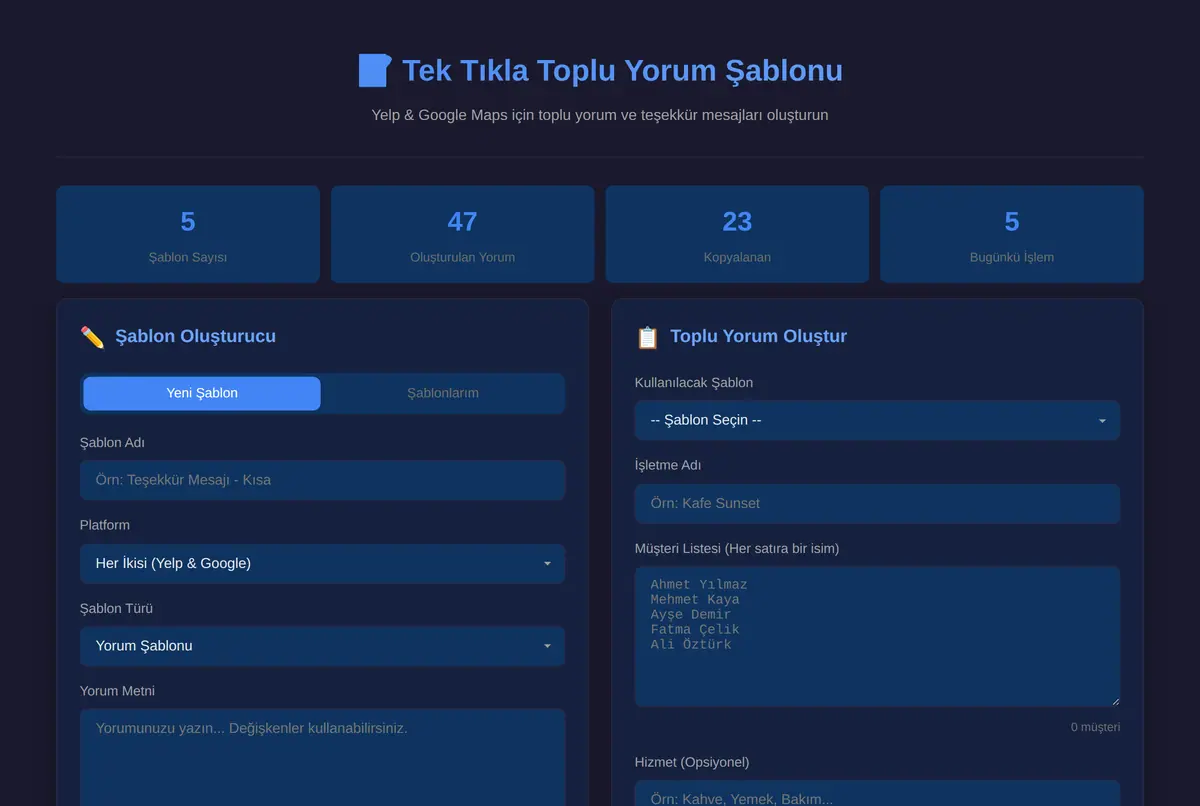Image resolution: width=1200 pixels, height=806 pixels.
Task: Open the Şablonlarım tab
Action: click(443, 393)
